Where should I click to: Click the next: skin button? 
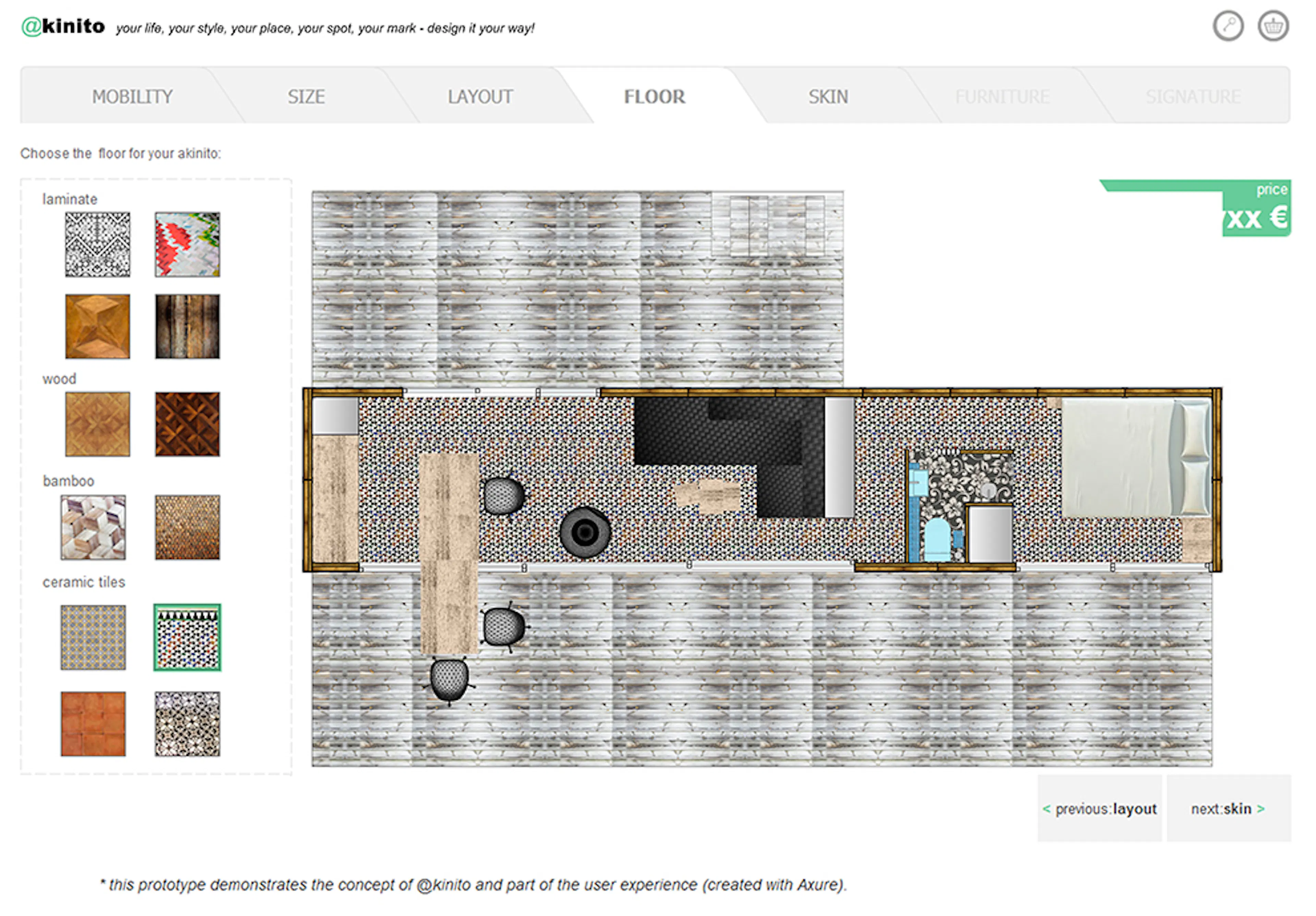[1228, 808]
